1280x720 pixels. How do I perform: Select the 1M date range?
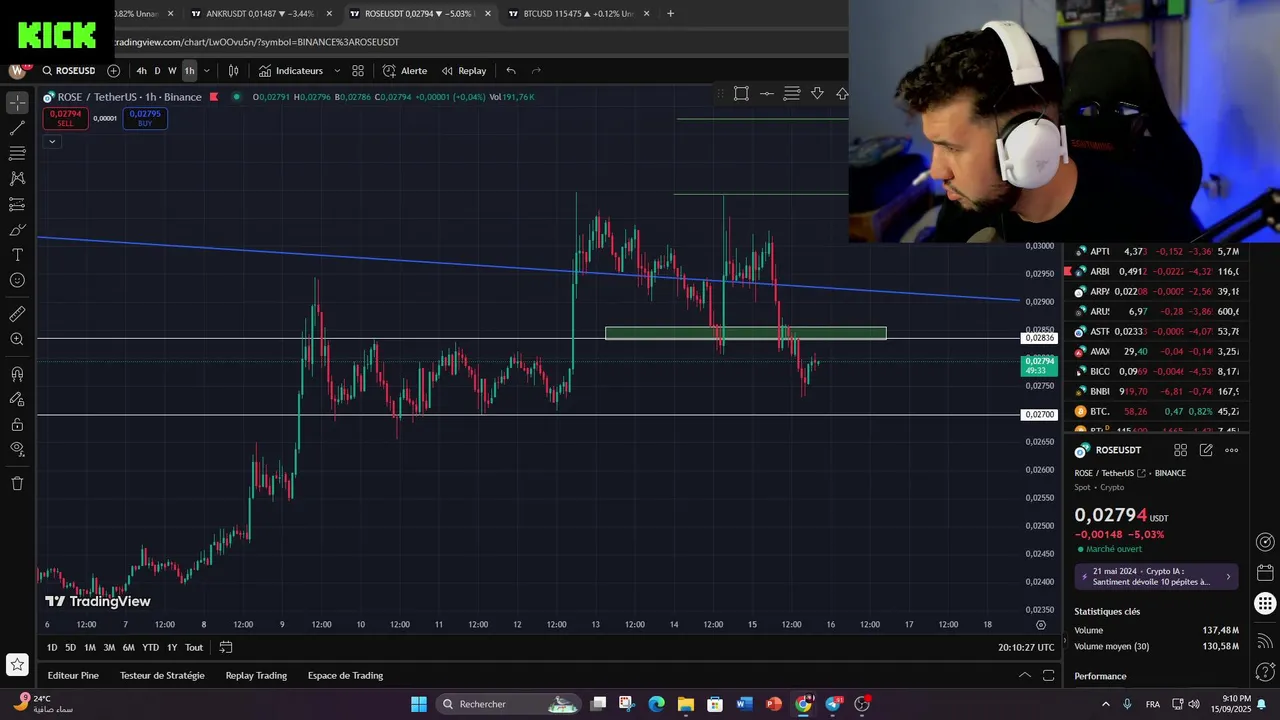(x=90, y=648)
